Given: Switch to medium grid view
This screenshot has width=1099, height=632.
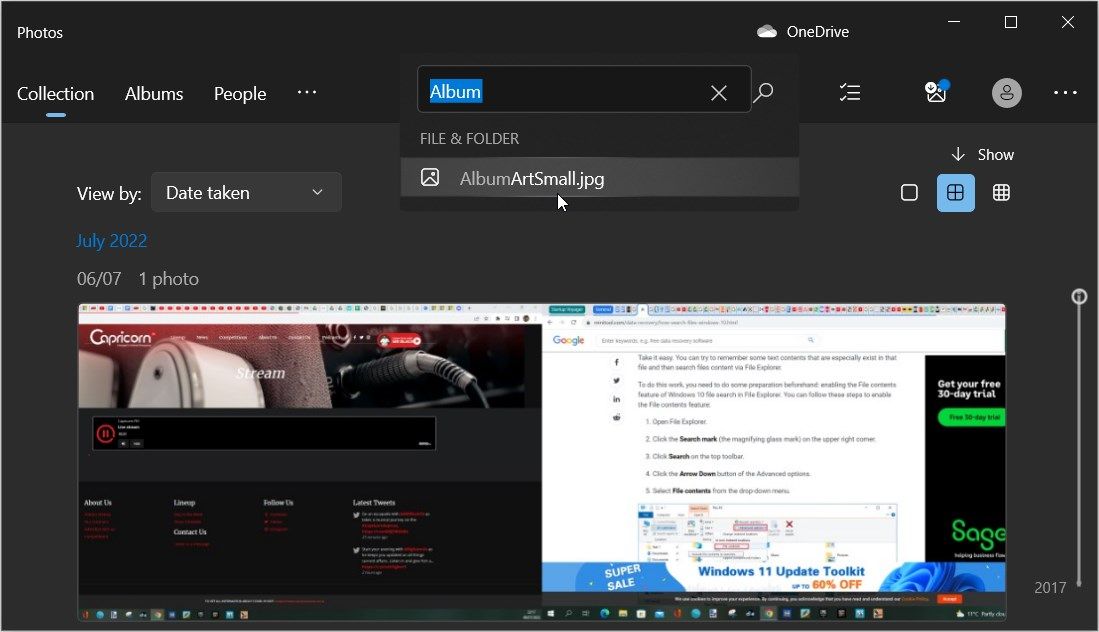Looking at the screenshot, I should [955, 193].
